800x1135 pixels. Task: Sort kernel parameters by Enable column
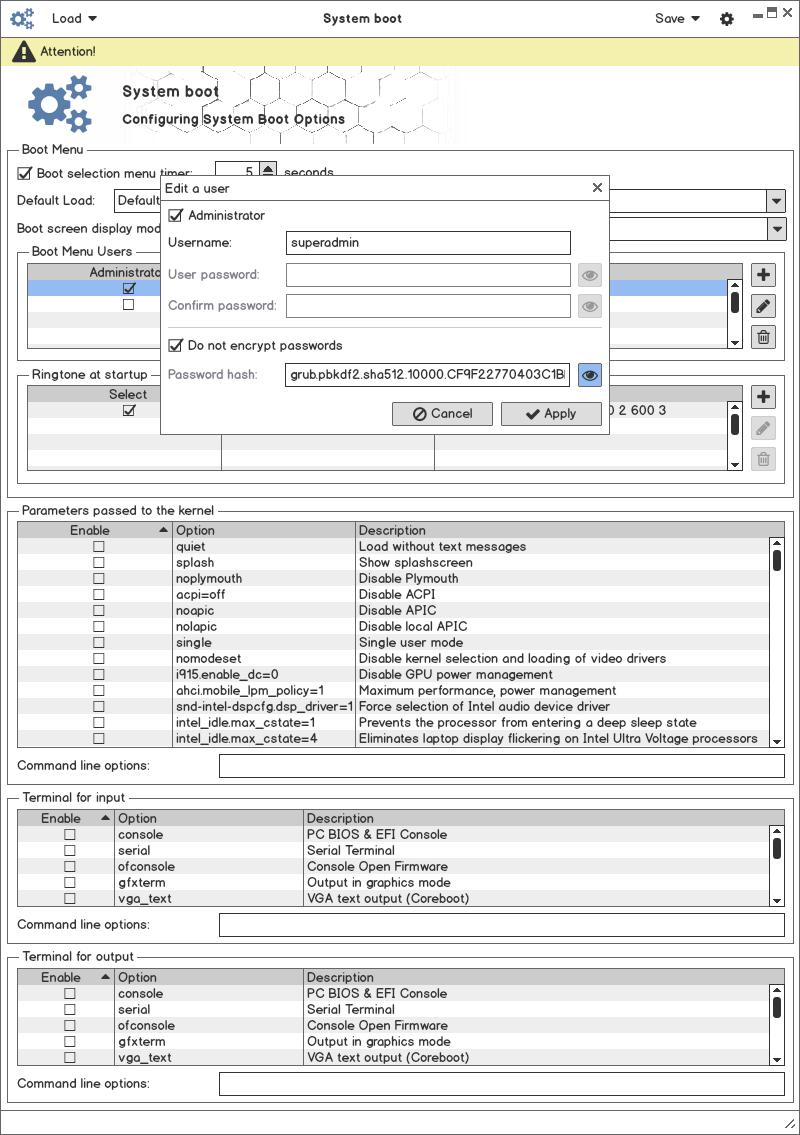click(x=95, y=530)
